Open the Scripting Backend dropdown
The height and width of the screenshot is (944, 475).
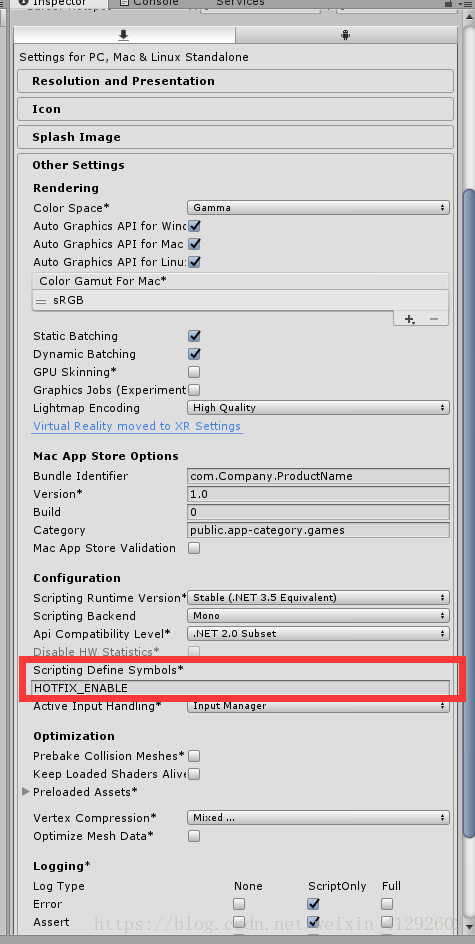point(318,616)
